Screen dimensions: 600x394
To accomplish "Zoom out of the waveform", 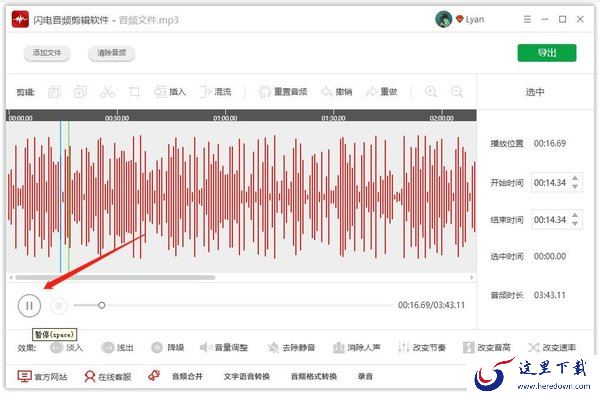I will pyautogui.click(x=457, y=92).
